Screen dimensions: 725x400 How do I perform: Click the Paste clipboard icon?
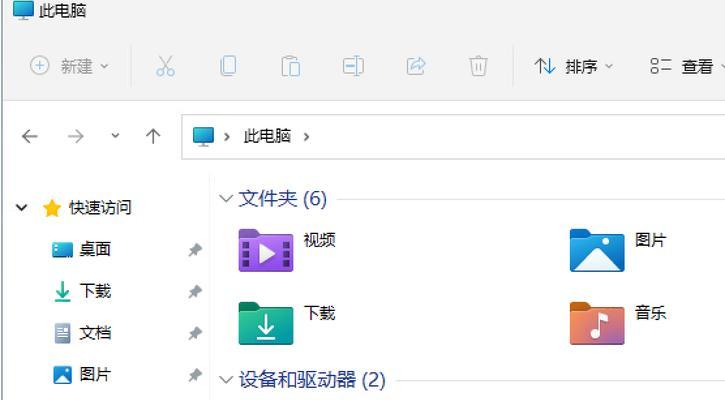(290, 66)
